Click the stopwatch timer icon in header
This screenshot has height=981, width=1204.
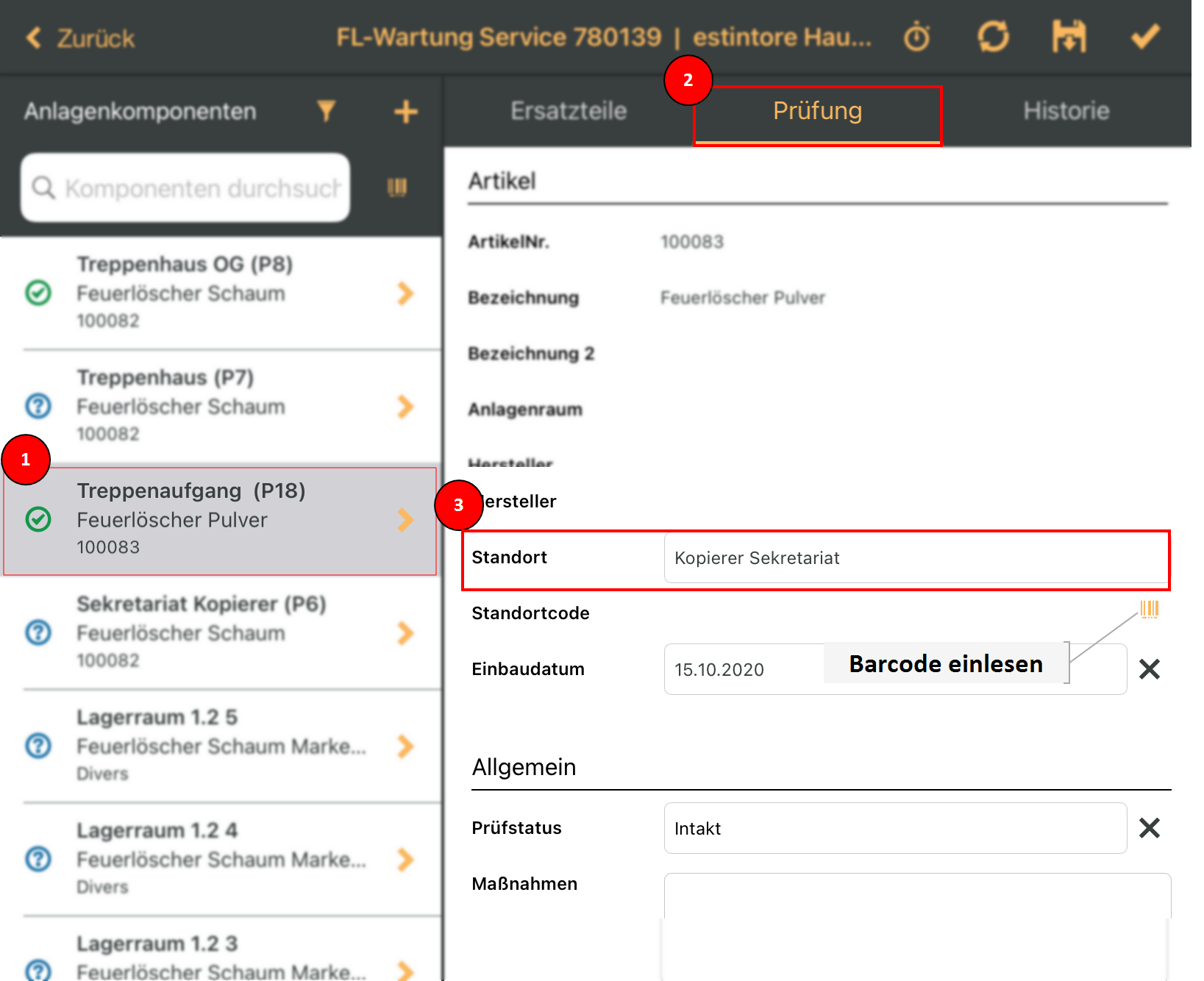tap(917, 37)
